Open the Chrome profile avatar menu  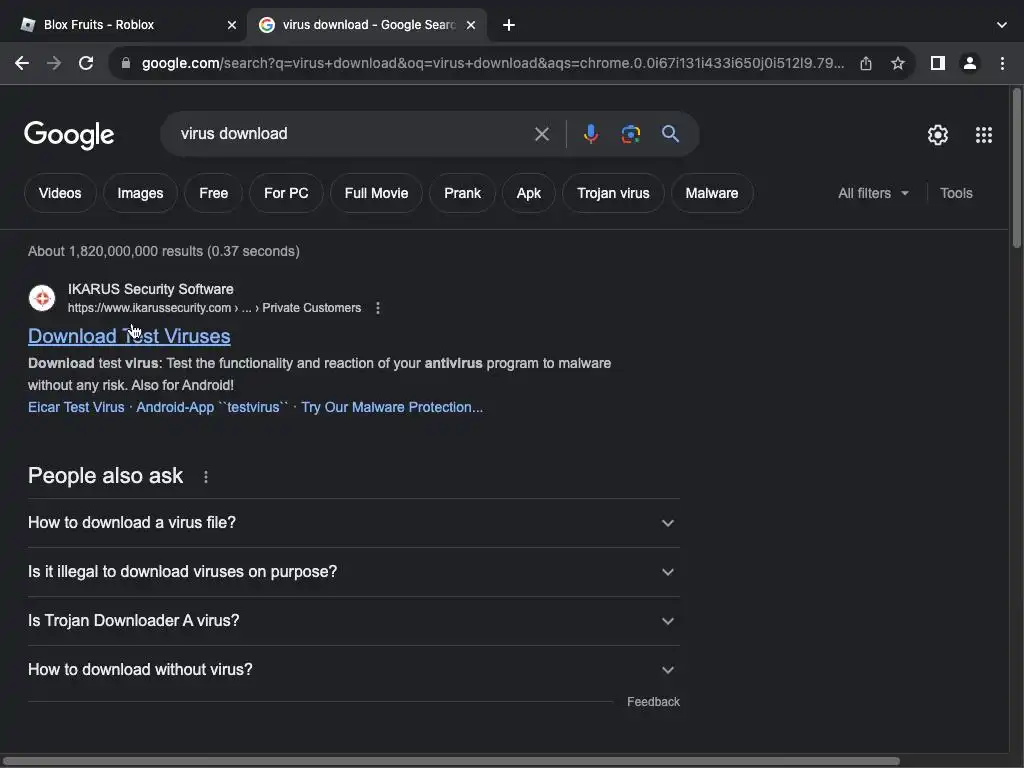click(969, 63)
